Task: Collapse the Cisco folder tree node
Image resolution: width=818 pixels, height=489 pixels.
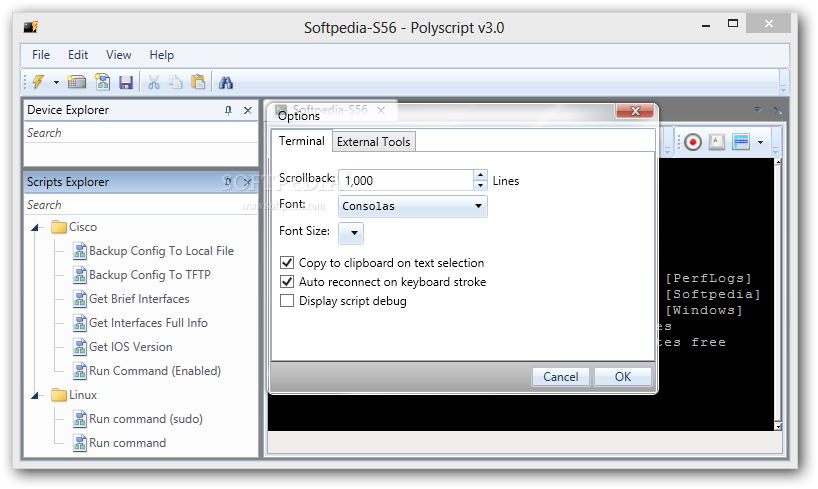Action: (x=35, y=227)
